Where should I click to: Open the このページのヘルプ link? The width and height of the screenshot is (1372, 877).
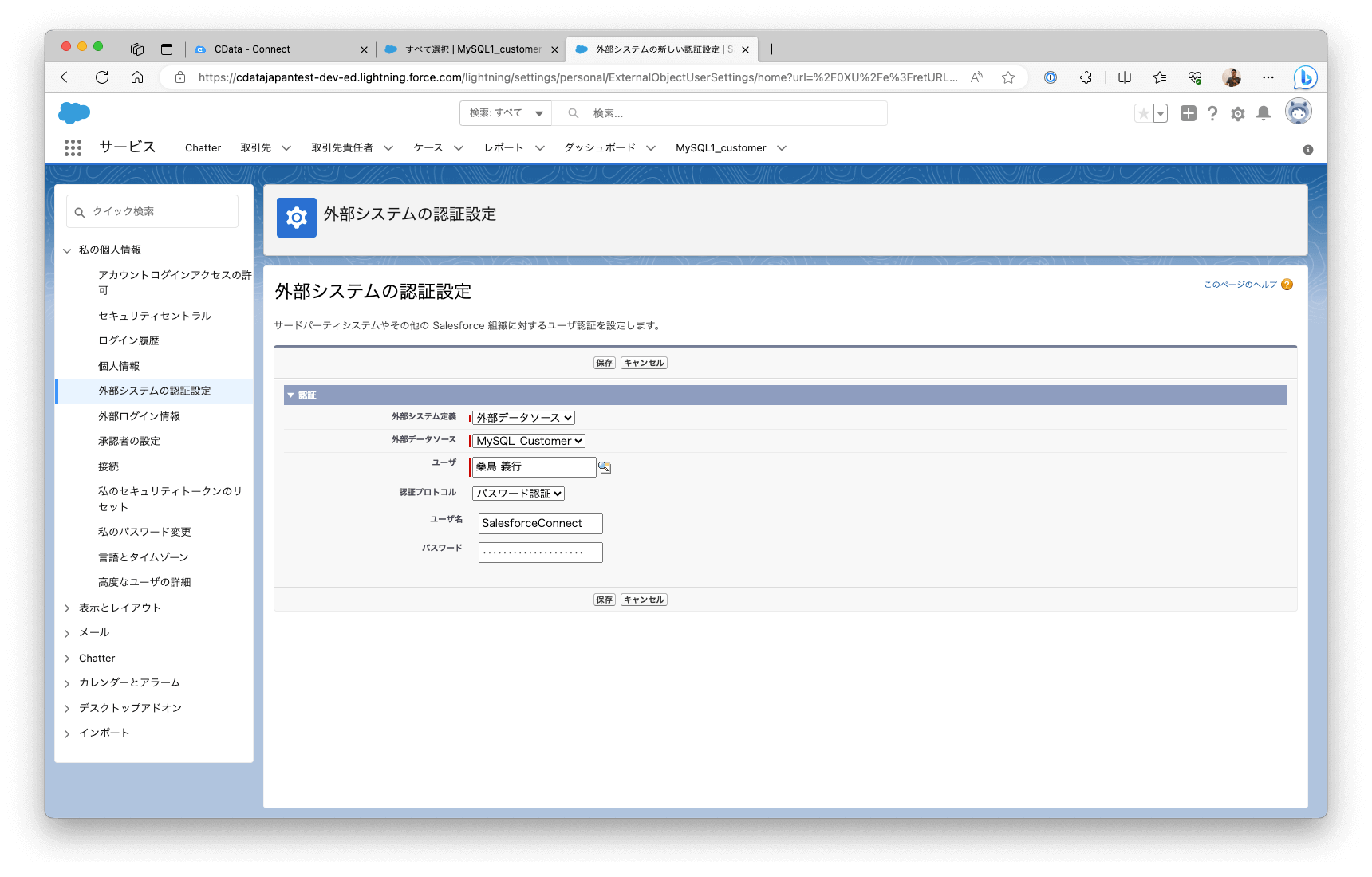(x=1240, y=285)
